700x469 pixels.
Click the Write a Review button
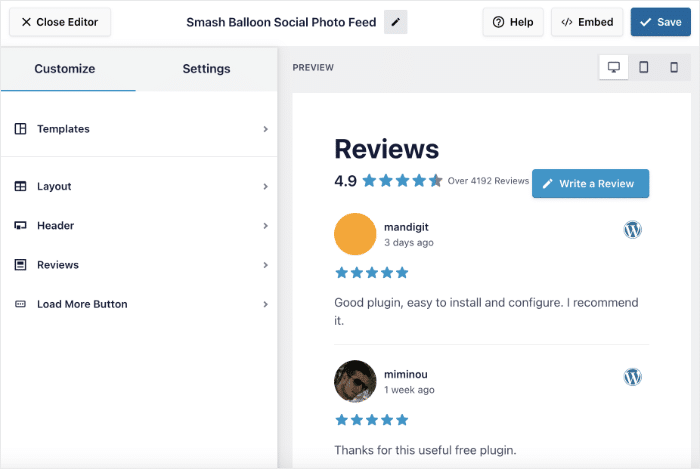click(x=591, y=183)
